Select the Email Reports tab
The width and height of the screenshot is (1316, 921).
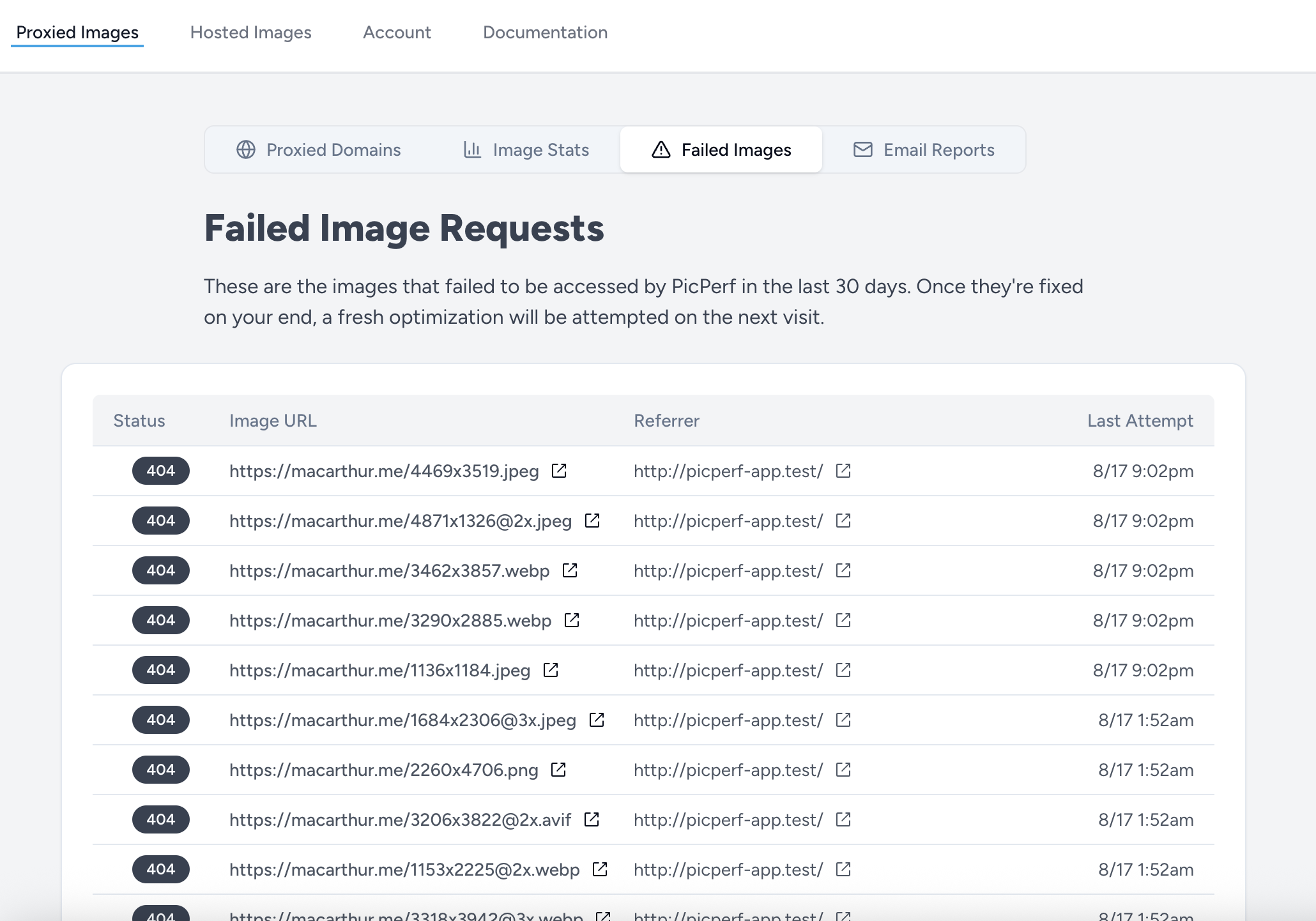(924, 149)
